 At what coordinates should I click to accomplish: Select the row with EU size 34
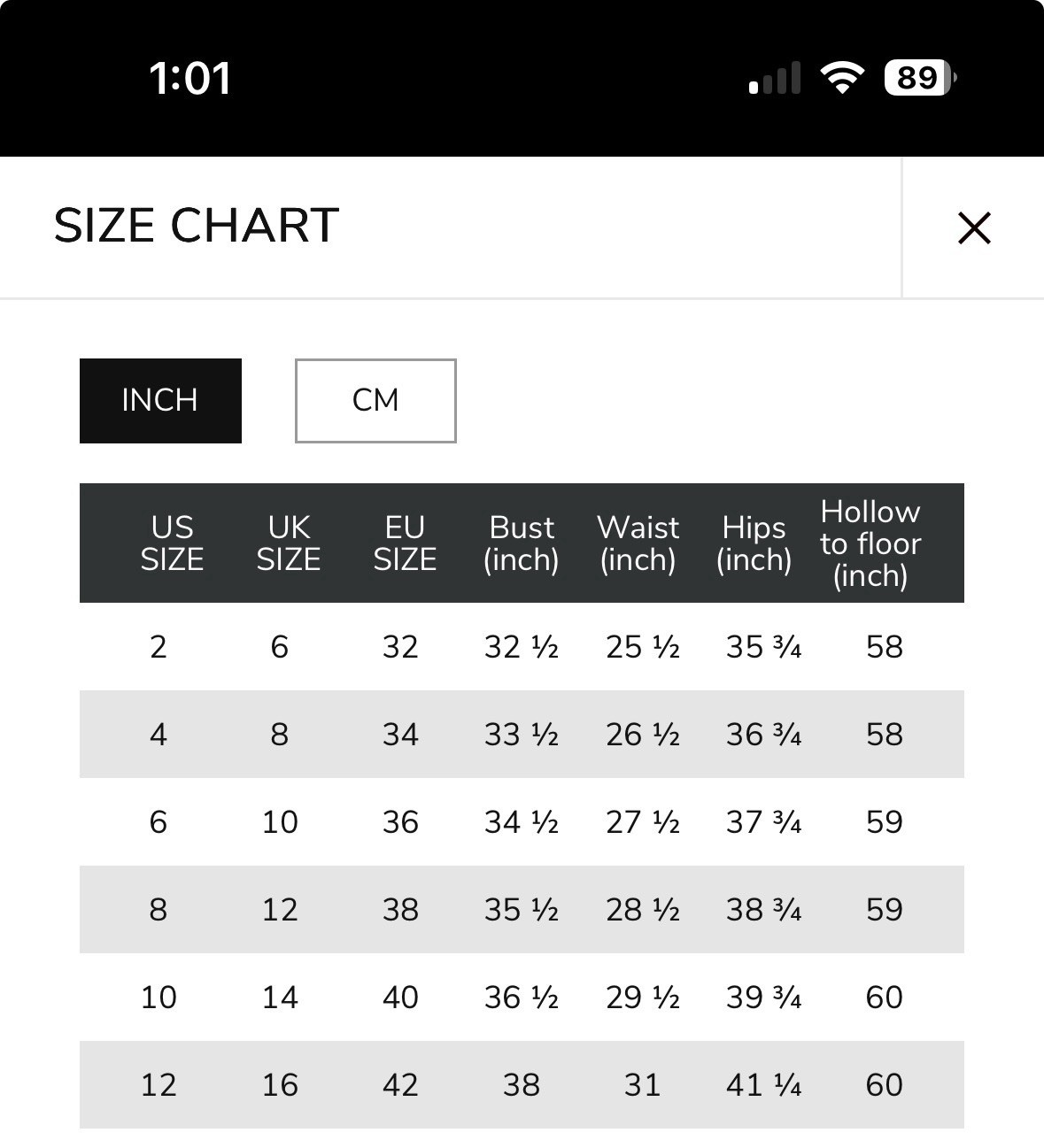pyautogui.click(x=522, y=735)
